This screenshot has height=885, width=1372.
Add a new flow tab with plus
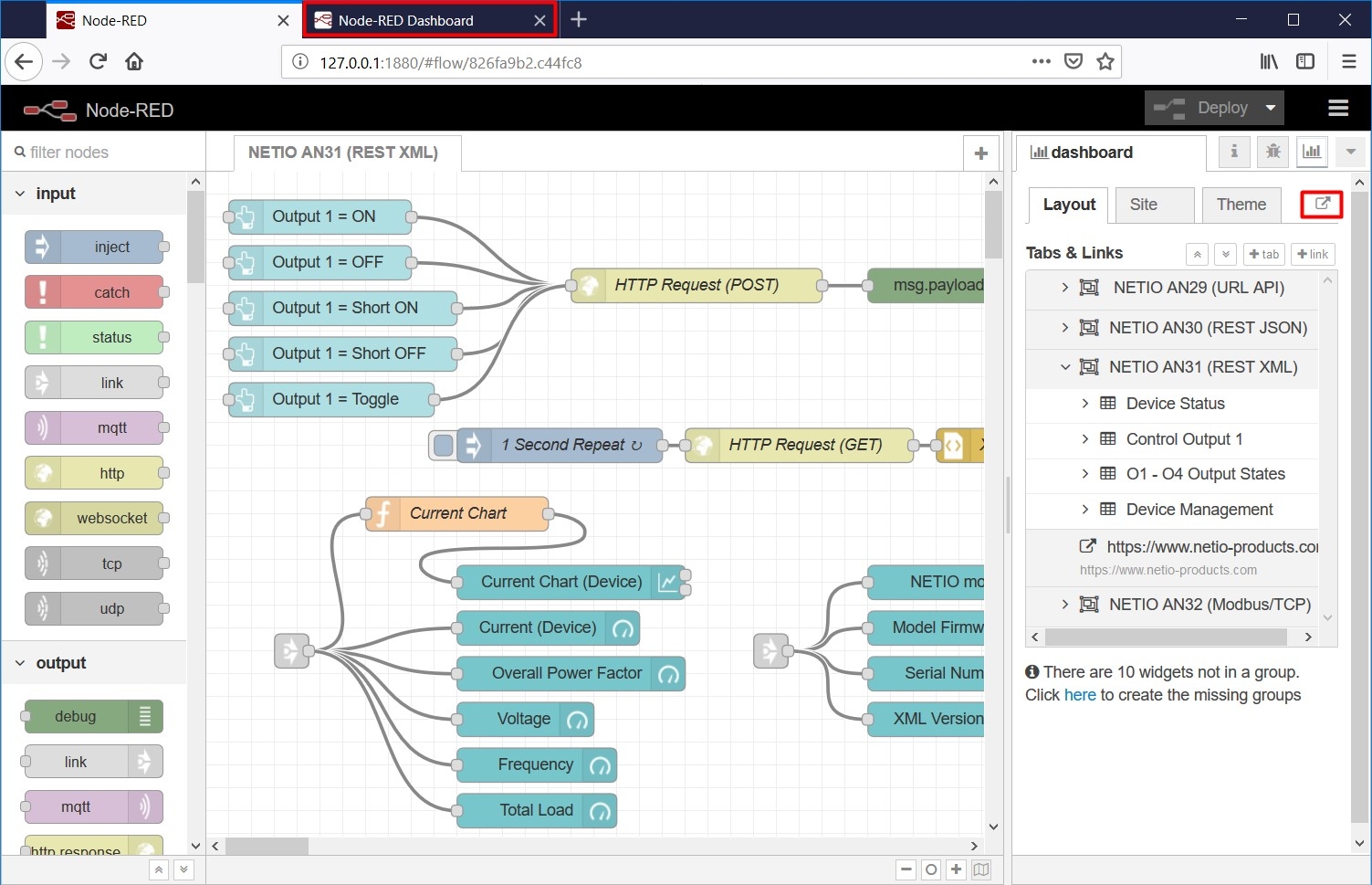[x=981, y=153]
